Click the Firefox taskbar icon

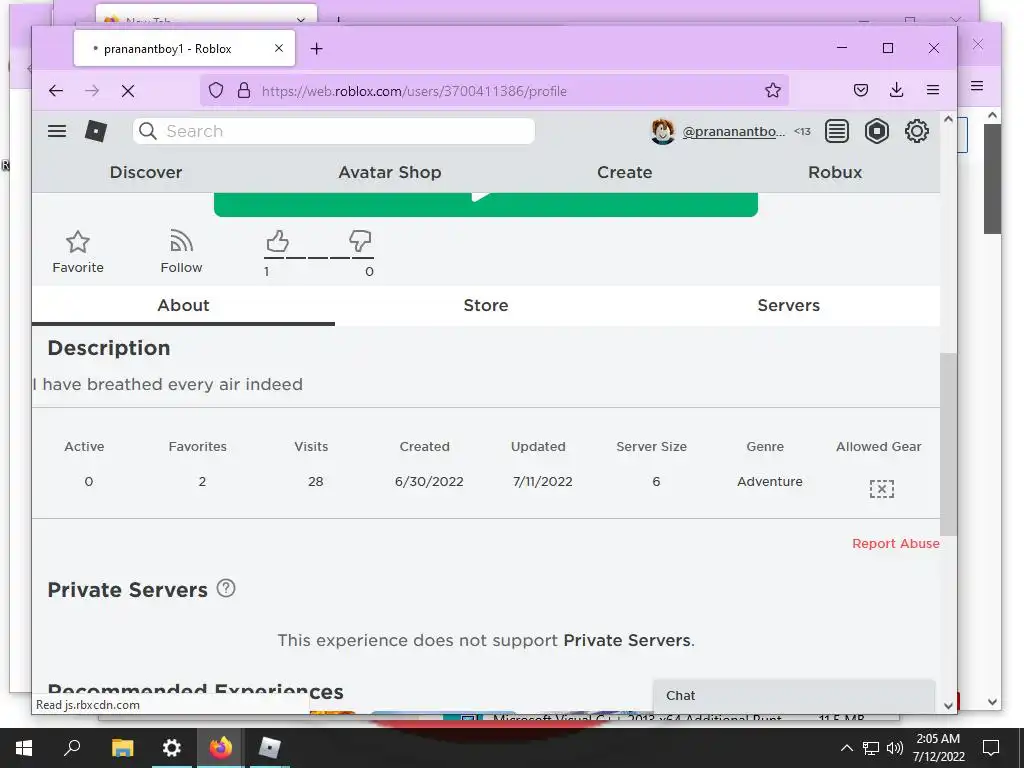click(x=221, y=748)
